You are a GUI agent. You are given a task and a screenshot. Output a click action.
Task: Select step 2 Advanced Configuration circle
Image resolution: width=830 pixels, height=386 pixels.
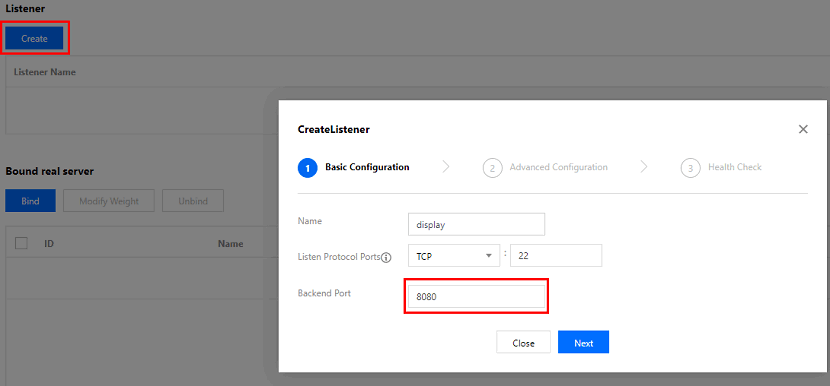(492, 168)
